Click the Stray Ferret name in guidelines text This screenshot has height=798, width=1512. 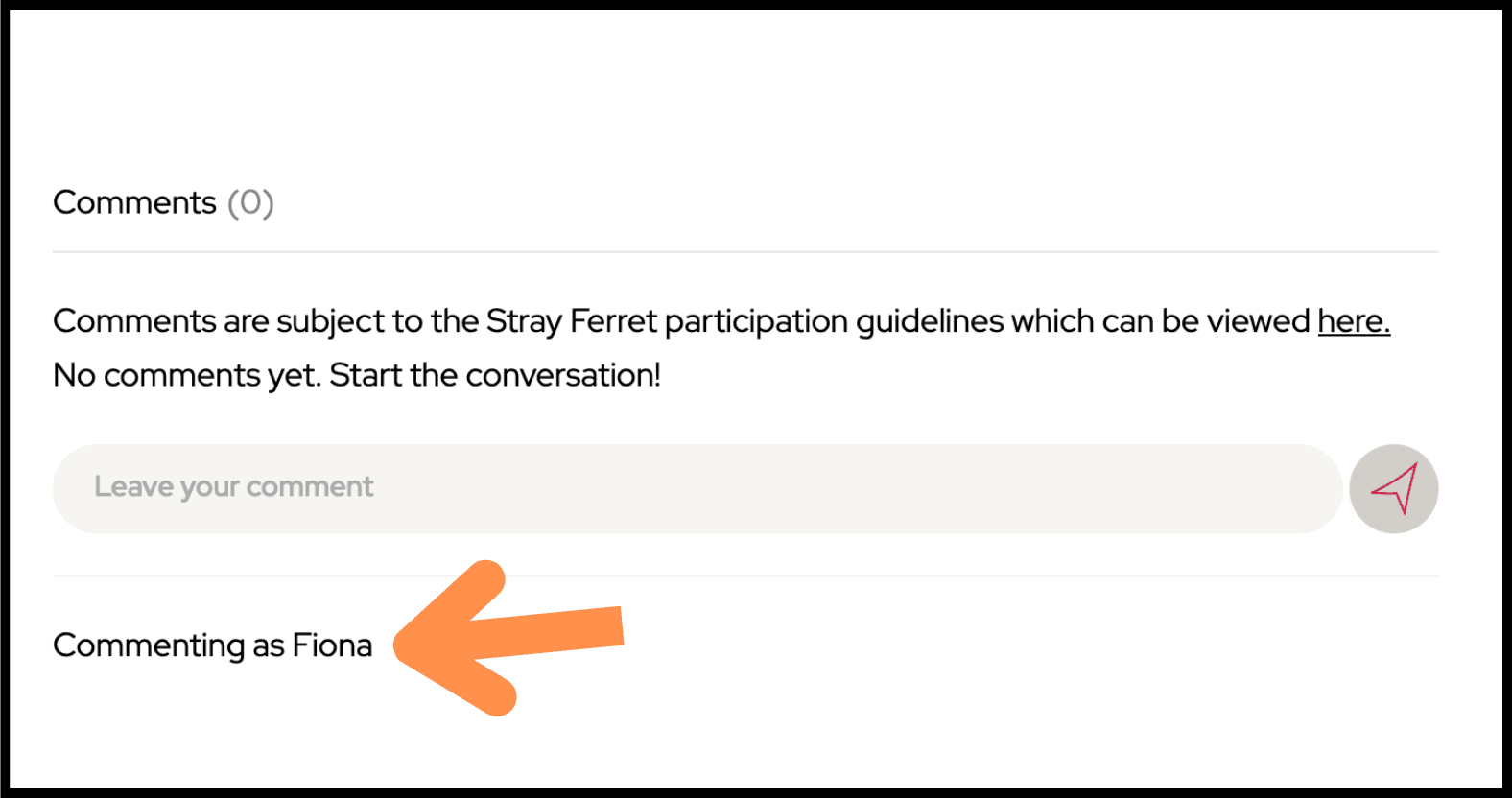pyautogui.click(x=572, y=321)
